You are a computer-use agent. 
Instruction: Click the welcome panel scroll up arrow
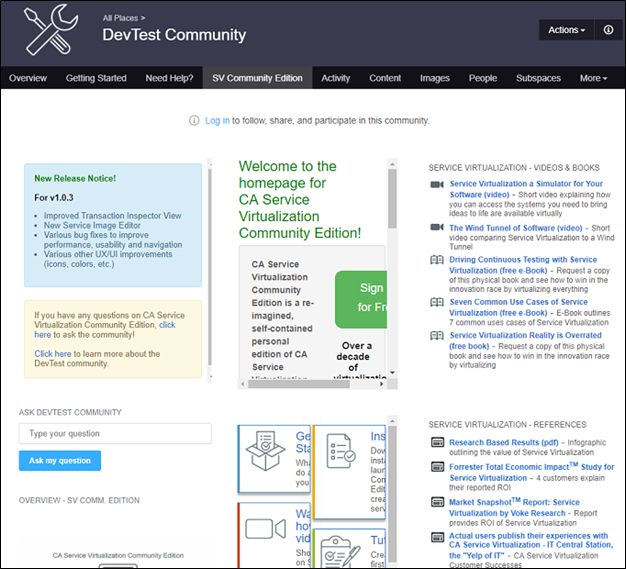[x=392, y=164]
